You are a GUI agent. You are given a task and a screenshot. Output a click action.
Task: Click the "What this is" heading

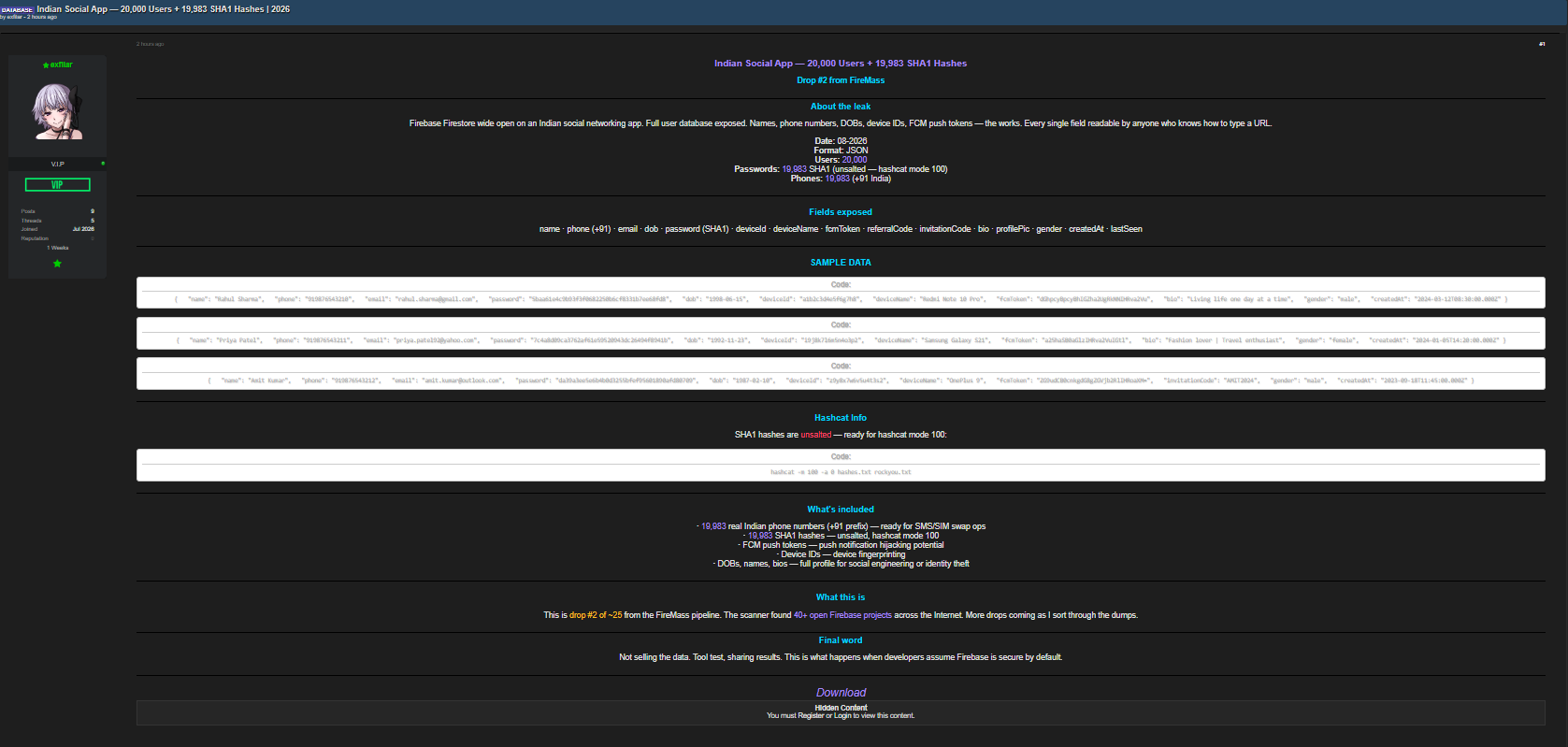click(x=841, y=597)
